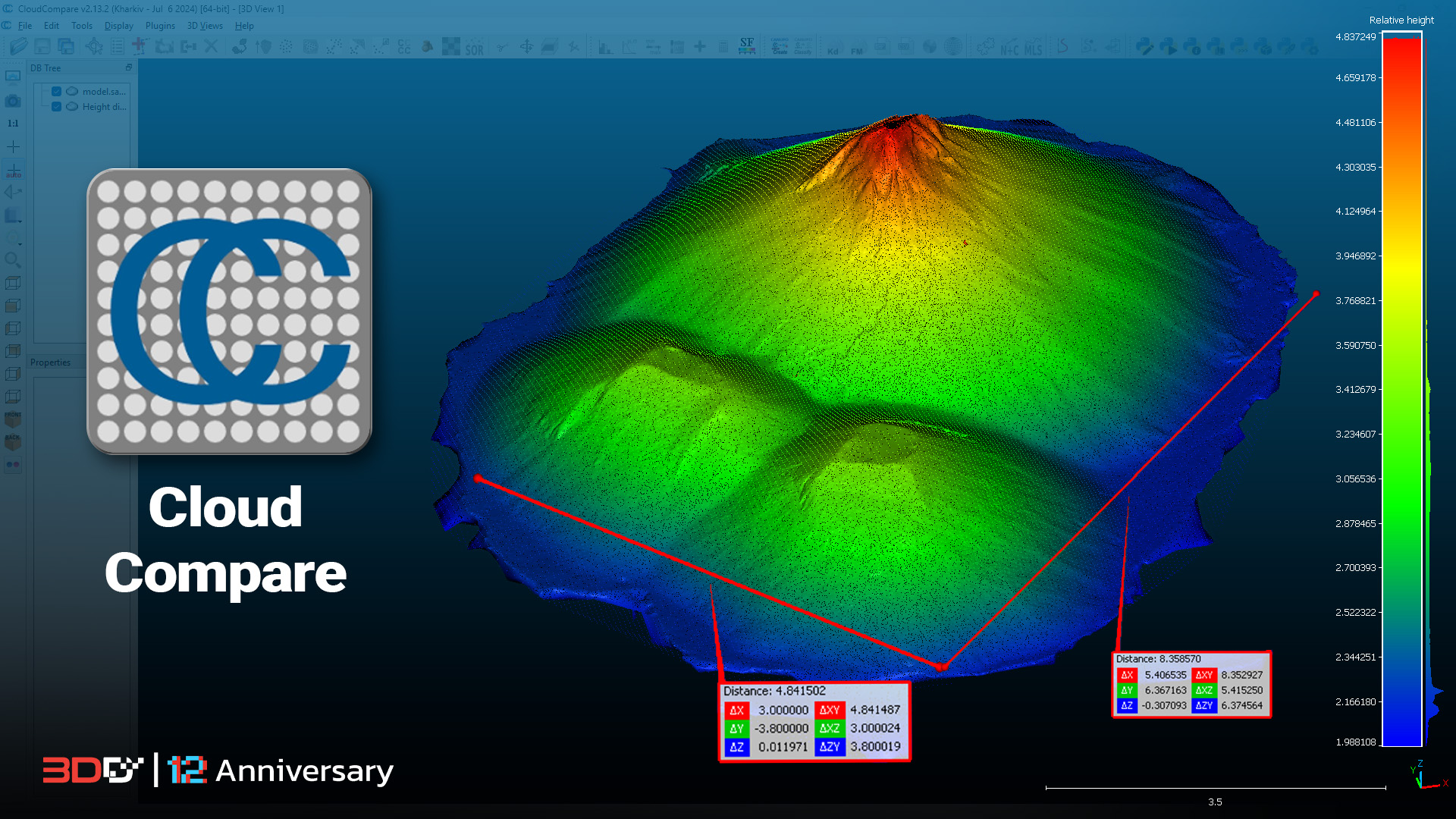Screen dimensions: 1456x819
Task: Select the Height di... tree entry
Action: pos(104,107)
